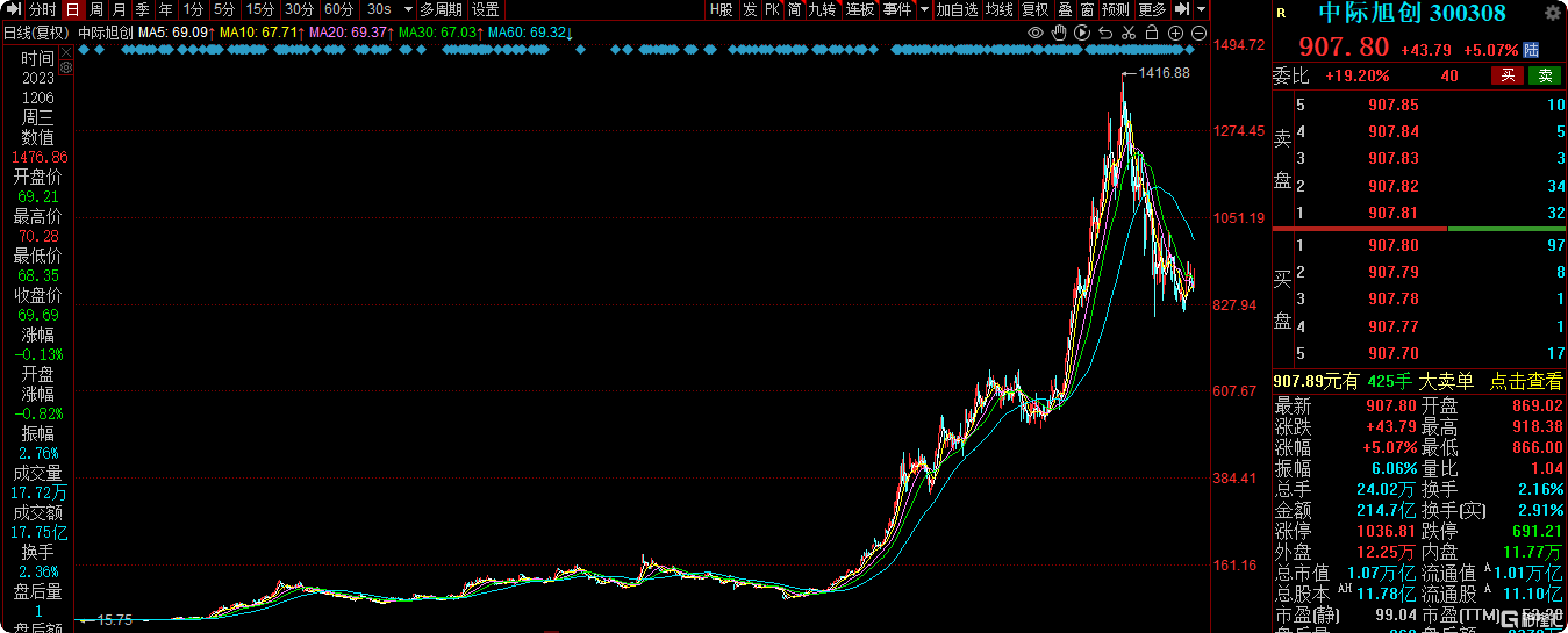Click the first blue diamond event marker
The image size is (1568, 633).
84,50
